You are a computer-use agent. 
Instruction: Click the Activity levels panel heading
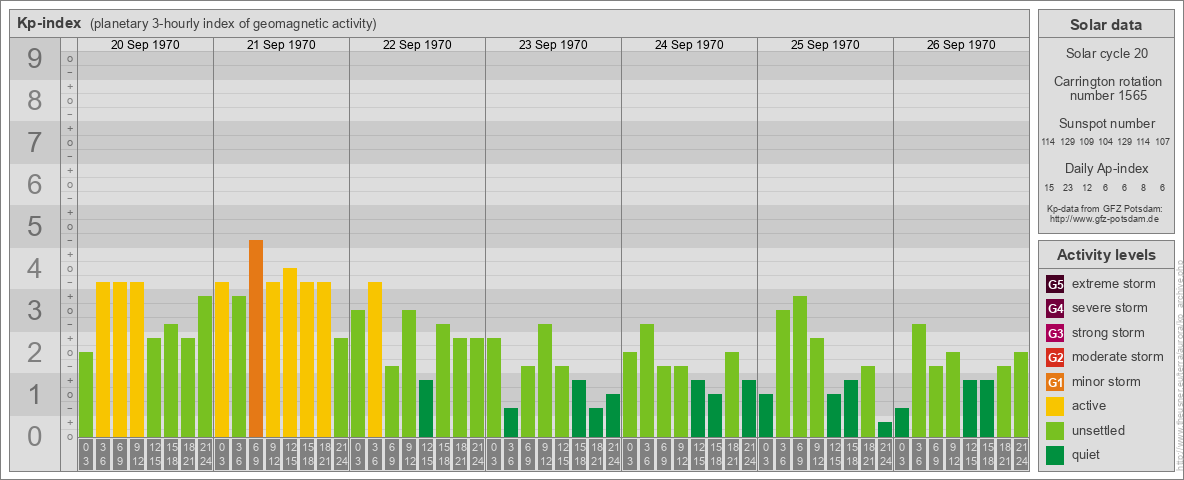[1106, 255]
